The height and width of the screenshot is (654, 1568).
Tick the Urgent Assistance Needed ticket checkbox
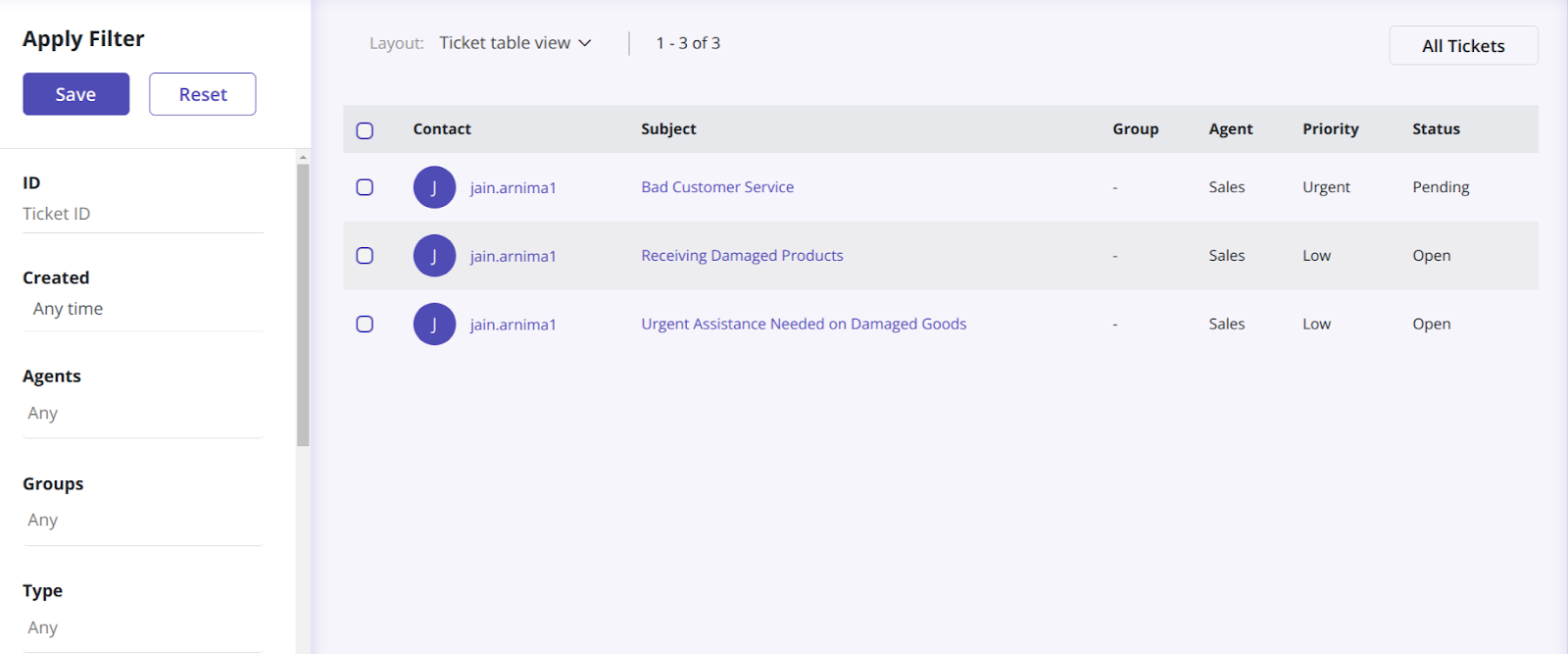(x=365, y=325)
